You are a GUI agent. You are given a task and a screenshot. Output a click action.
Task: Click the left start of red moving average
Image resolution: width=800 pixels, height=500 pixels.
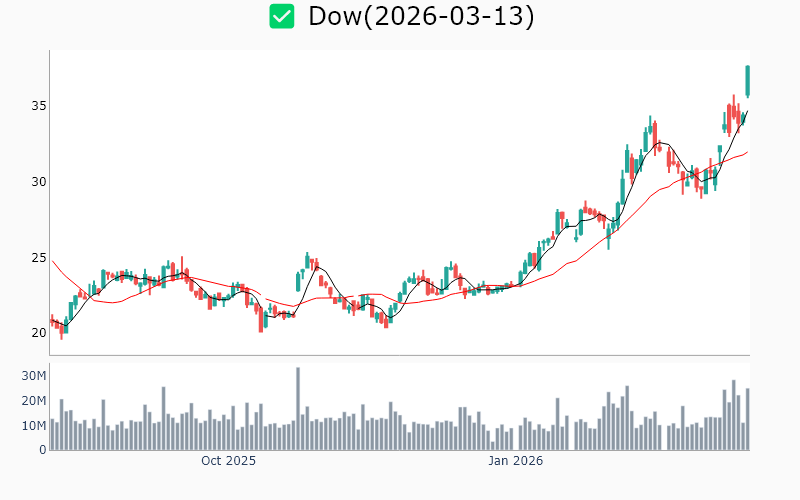(x=52, y=261)
